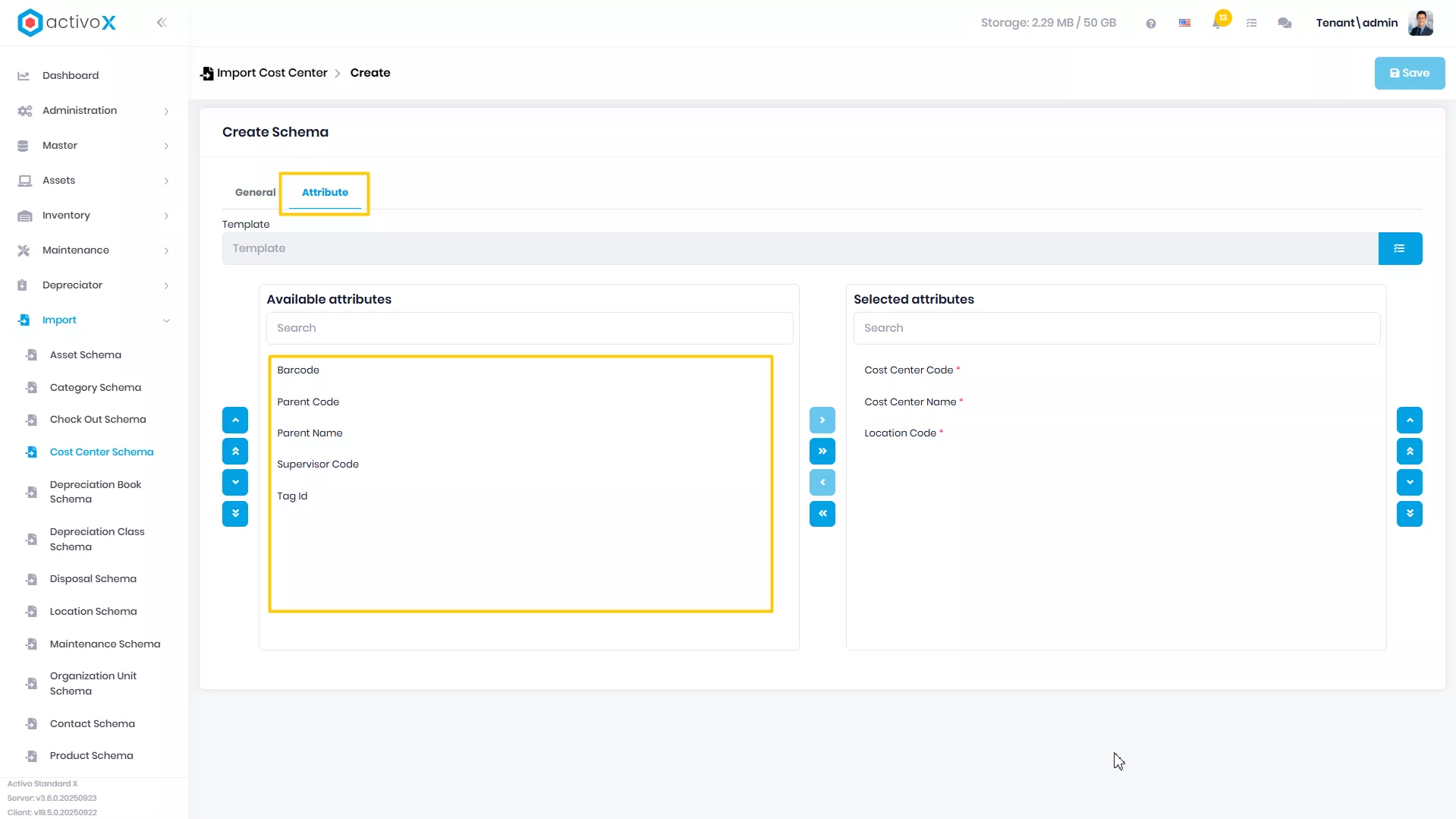Click the Save button
Viewport: 1456px width, 819px height.
pyautogui.click(x=1410, y=74)
